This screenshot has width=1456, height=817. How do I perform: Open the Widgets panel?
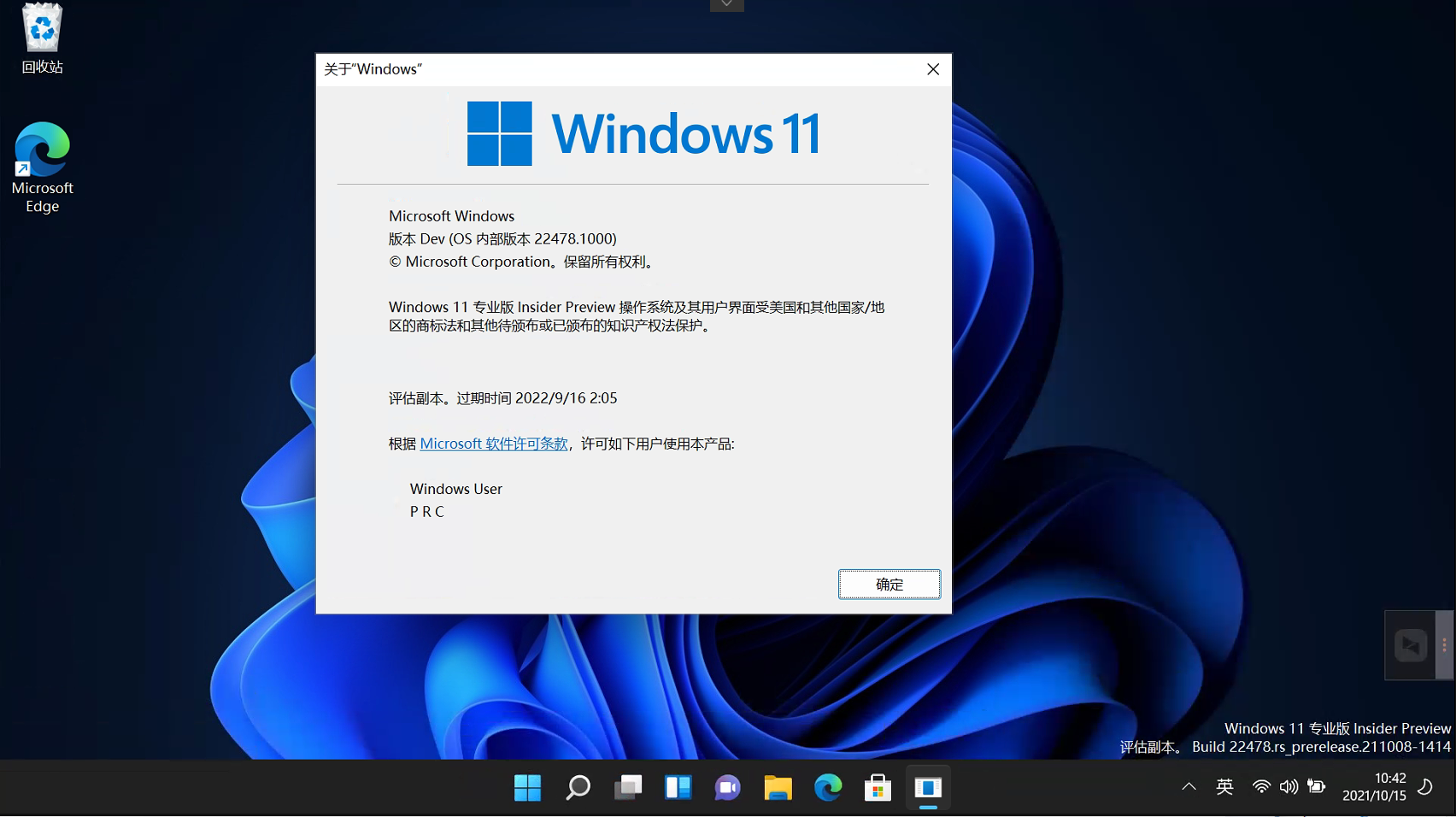[678, 787]
